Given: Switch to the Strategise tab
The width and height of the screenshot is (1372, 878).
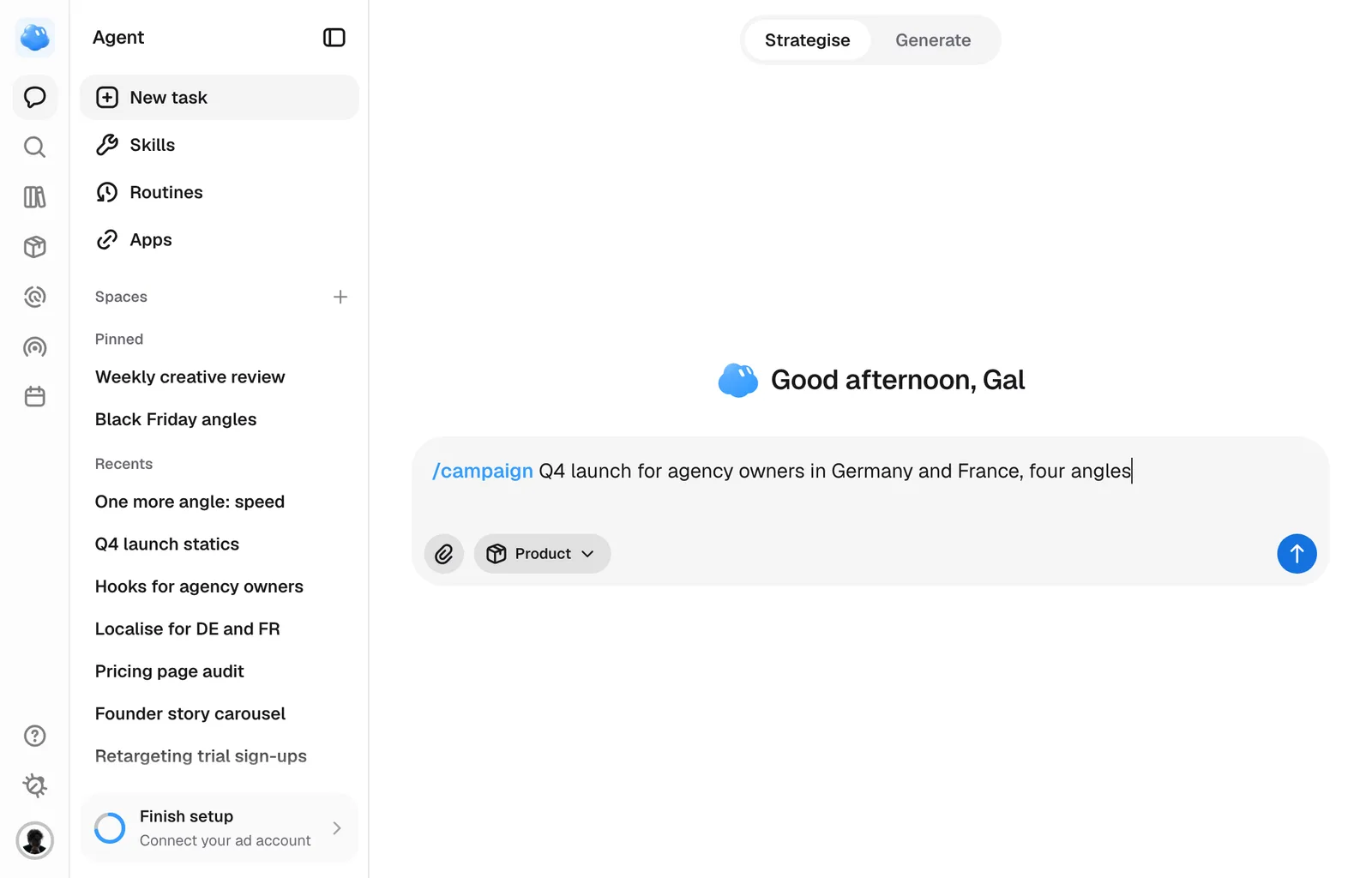Looking at the screenshot, I should point(807,40).
